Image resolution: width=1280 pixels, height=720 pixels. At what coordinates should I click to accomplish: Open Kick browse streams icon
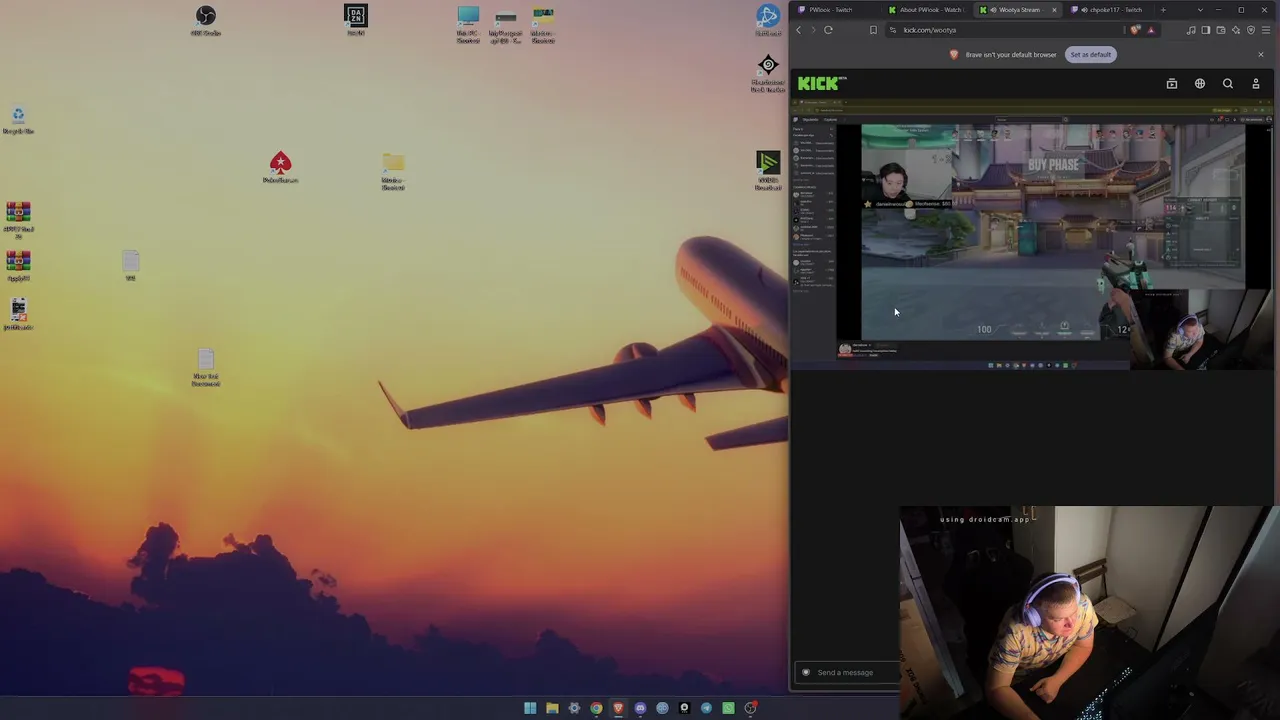(1172, 84)
